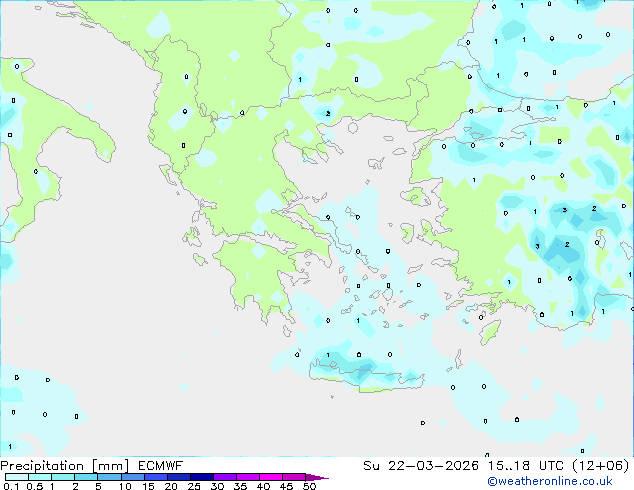The height and width of the screenshot is (490, 634).
Task: Choose the 30–35 mm violet legend swatch
Action: coord(225,477)
